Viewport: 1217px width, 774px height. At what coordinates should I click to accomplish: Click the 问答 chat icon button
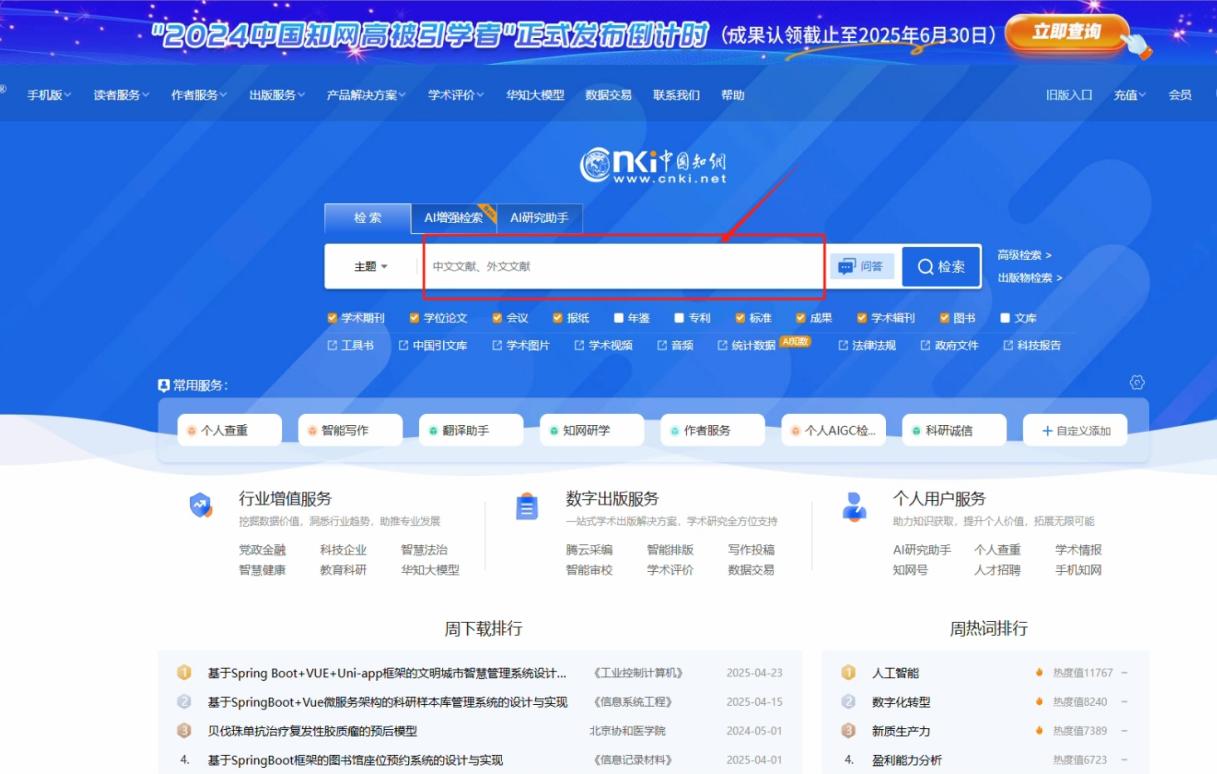861,267
